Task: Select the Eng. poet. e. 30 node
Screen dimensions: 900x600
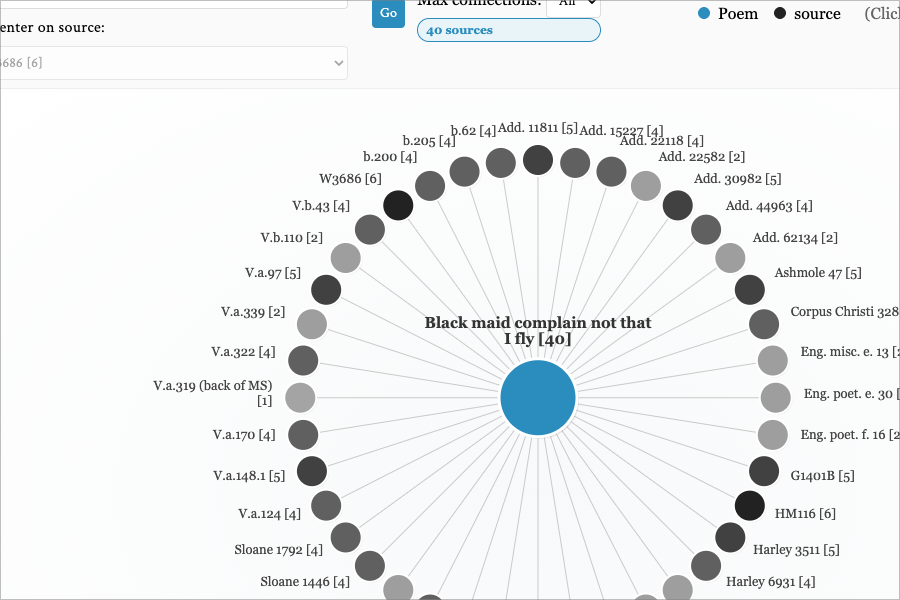Action: (775, 397)
